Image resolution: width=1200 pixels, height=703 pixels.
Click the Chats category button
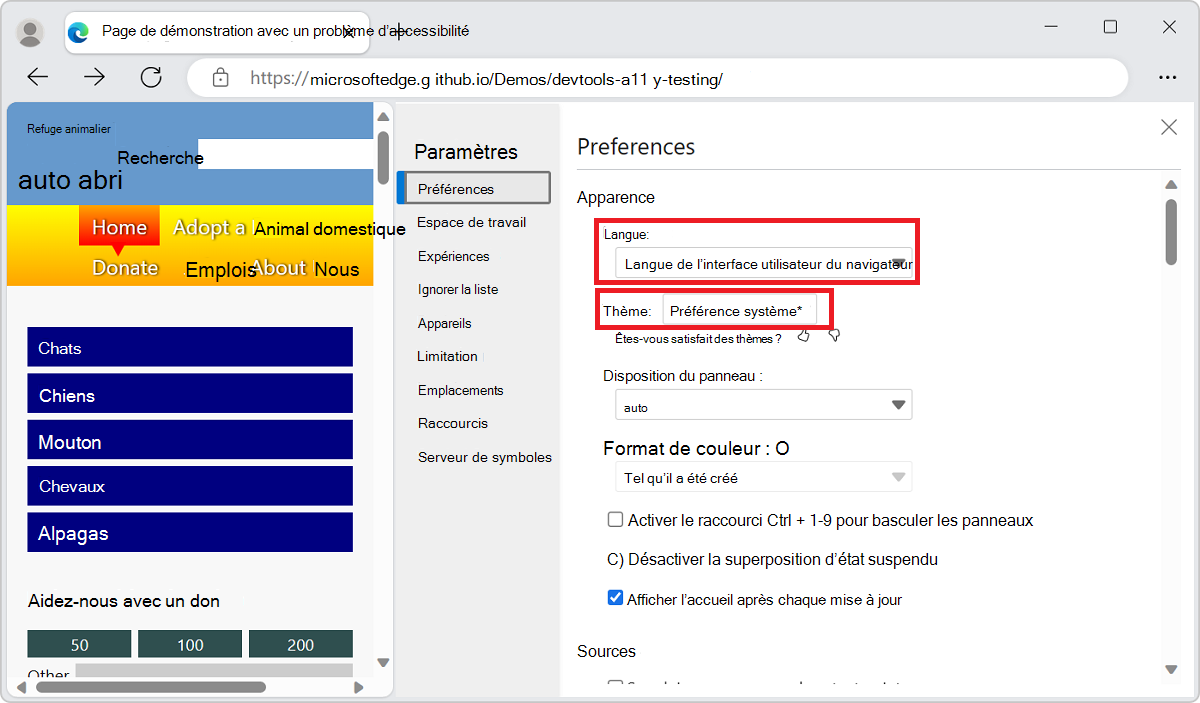pos(189,347)
